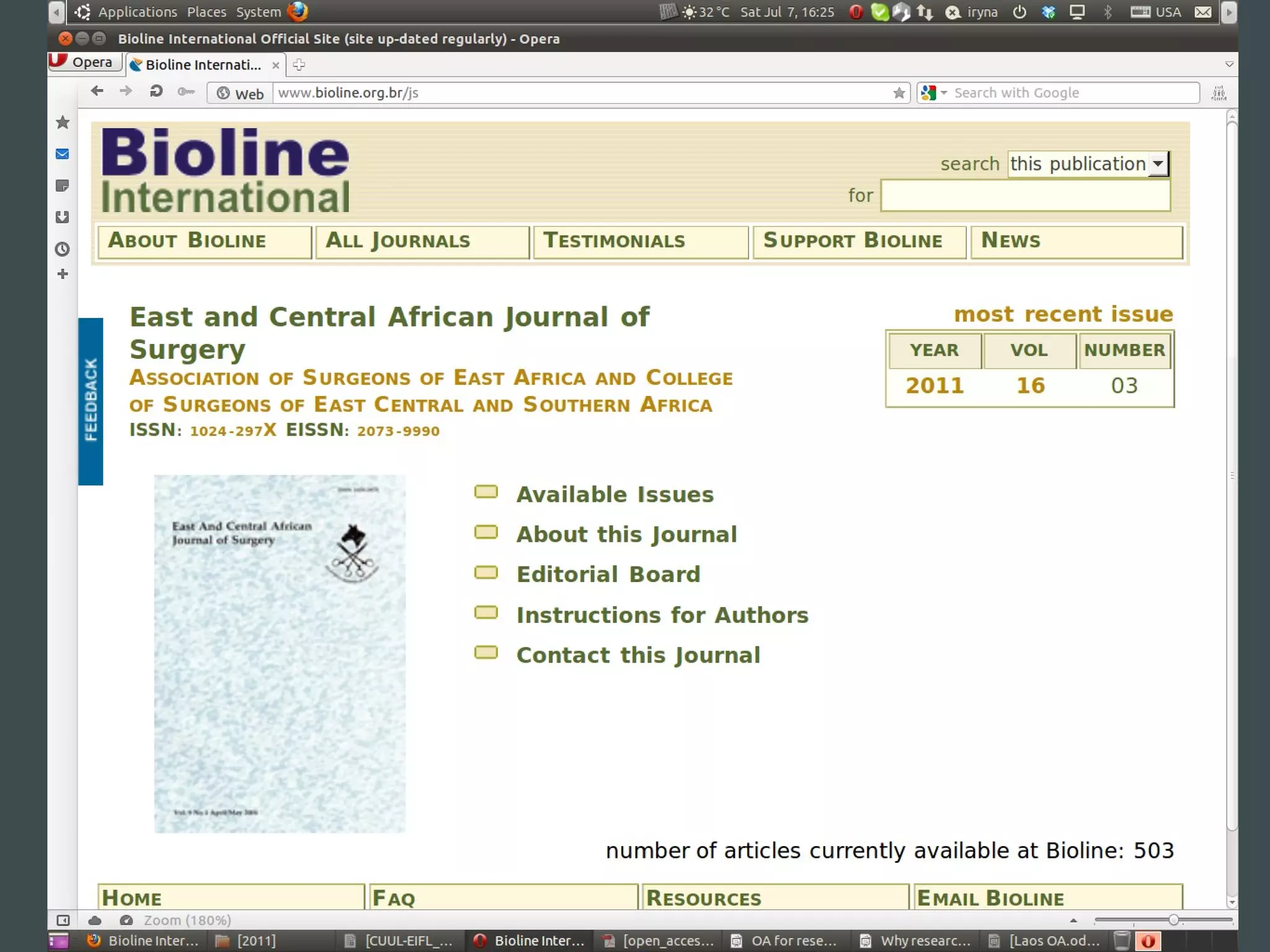Open the bookmarks star panel in sidebar
This screenshot has width=1270, height=952.
(63, 122)
